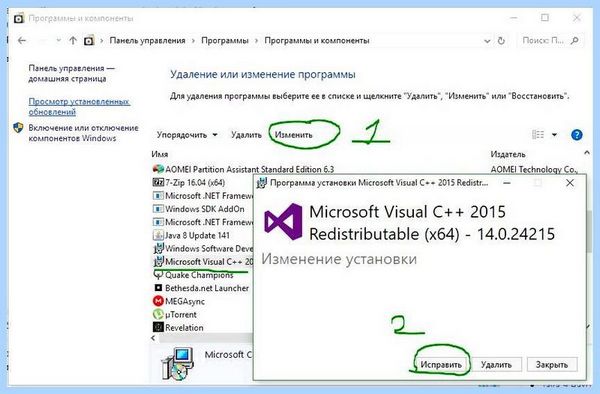Select Windows SDK AddOn in the list
This screenshot has width=600, height=394.
204,209
